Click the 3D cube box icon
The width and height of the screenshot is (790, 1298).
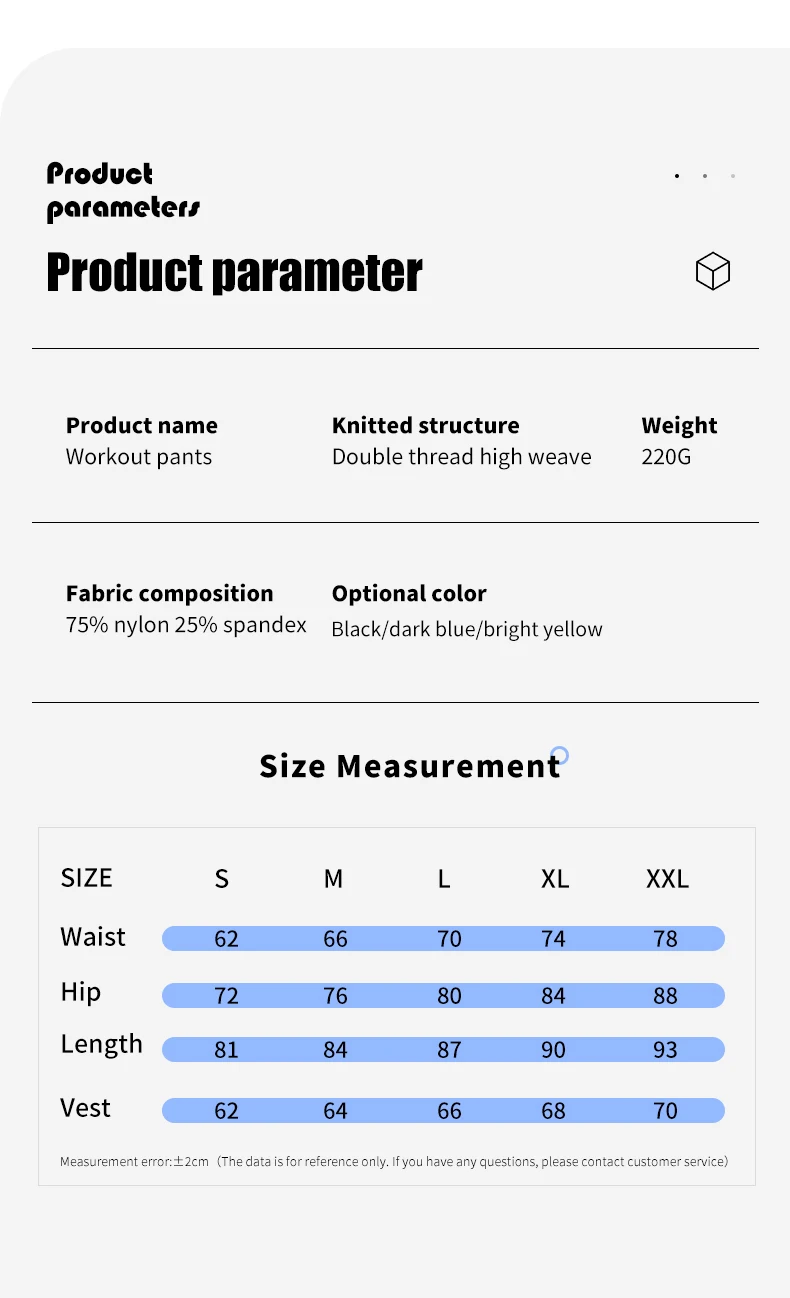pyautogui.click(x=713, y=271)
